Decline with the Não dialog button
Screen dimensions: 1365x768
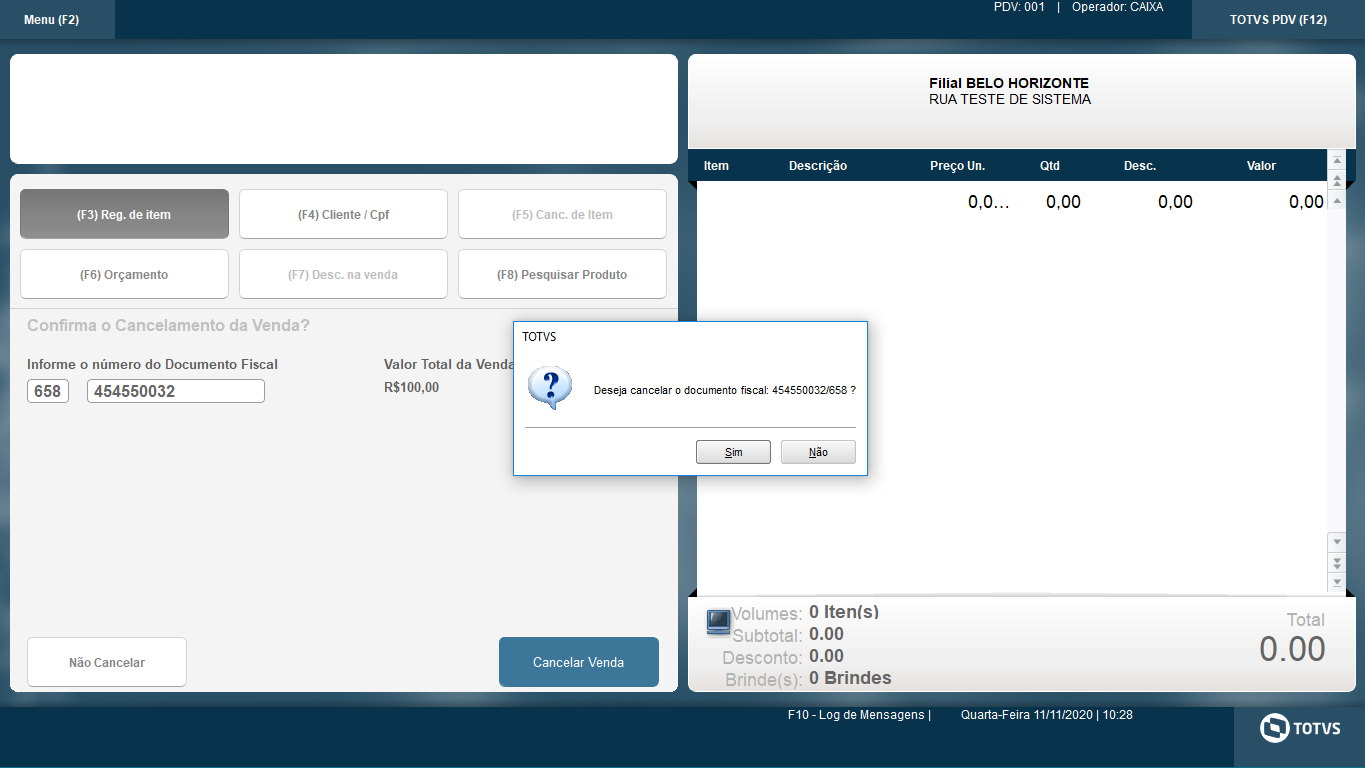(x=818, y=452)
